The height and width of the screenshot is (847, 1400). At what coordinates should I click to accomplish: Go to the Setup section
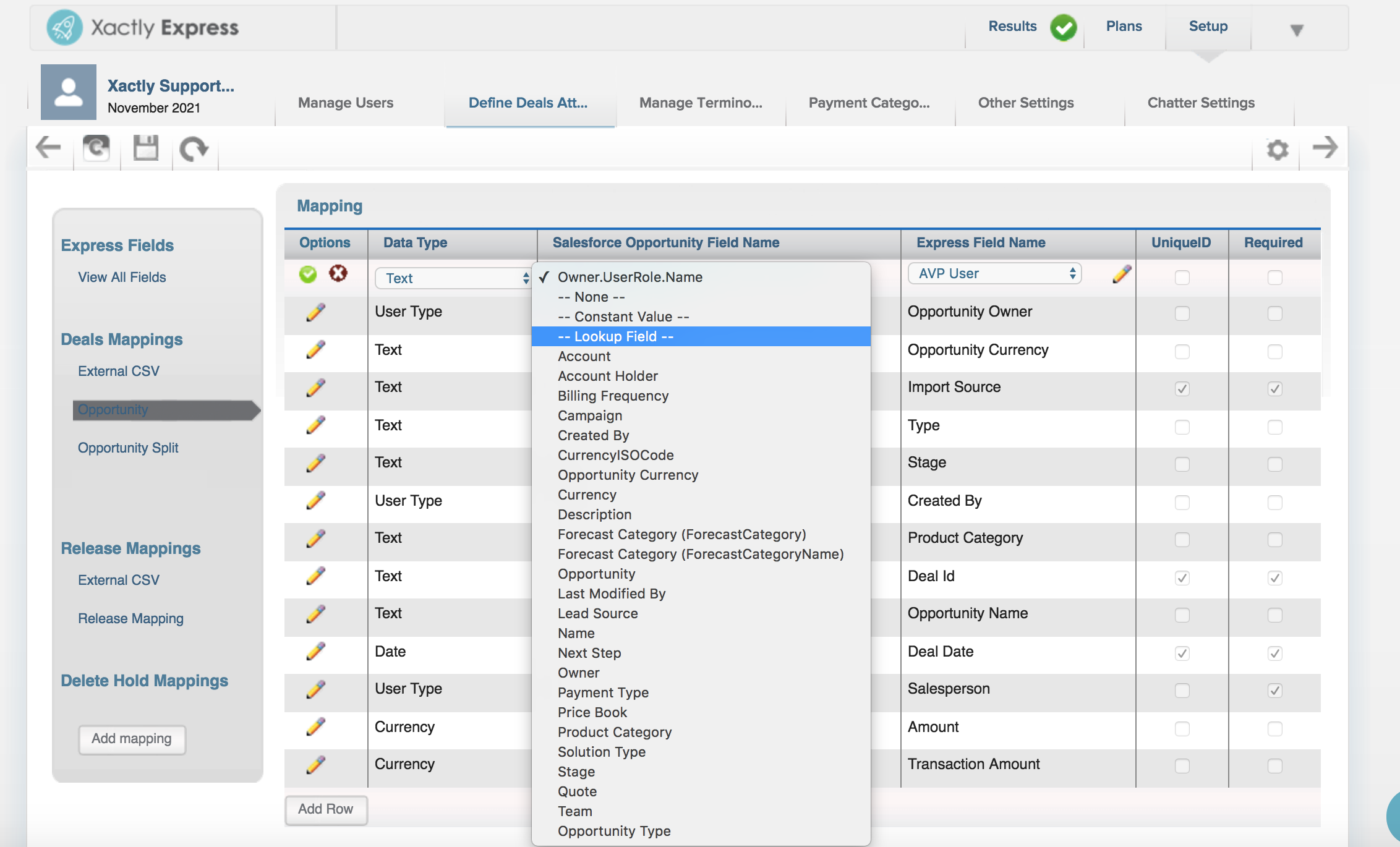coord(1208,26)
